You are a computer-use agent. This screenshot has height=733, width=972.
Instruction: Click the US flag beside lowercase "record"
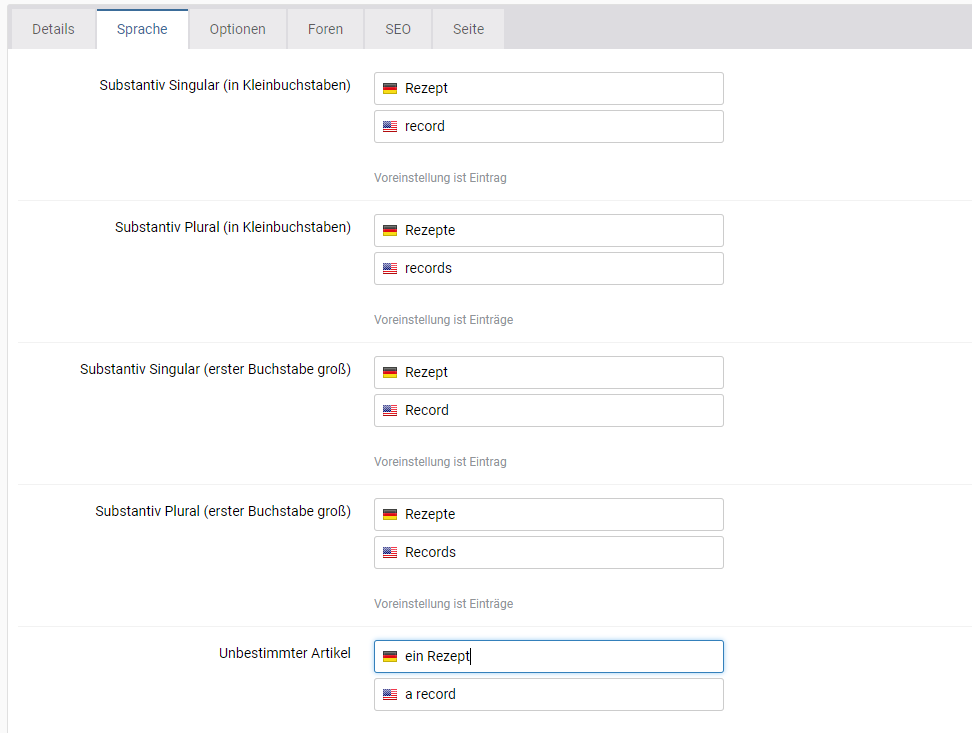(x=389, y=126)
